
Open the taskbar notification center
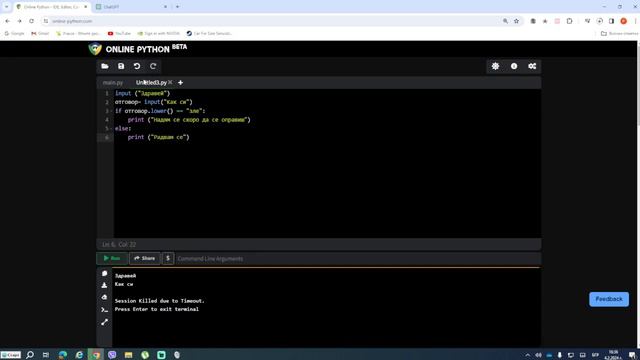[x=632, y=355]
